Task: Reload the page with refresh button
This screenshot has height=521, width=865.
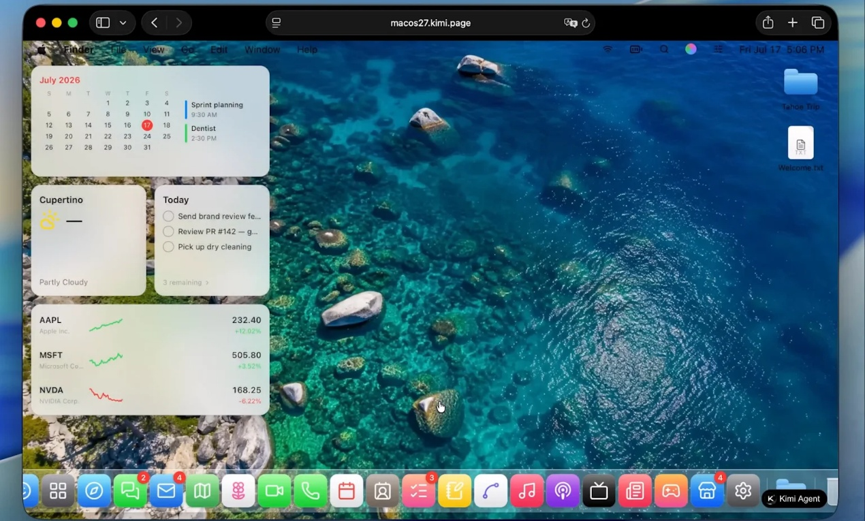Action: [586, 23]
